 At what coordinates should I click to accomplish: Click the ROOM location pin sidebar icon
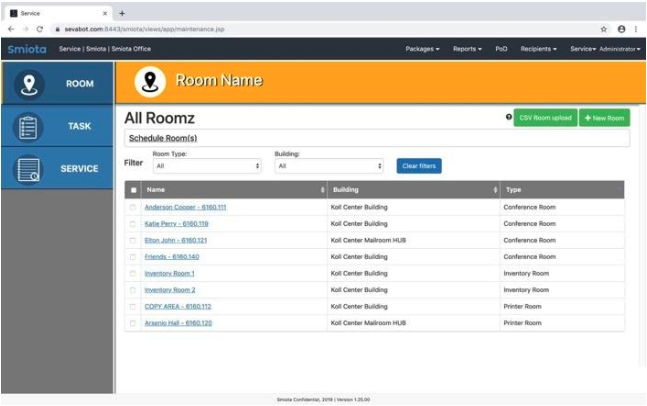coord(29,84)
